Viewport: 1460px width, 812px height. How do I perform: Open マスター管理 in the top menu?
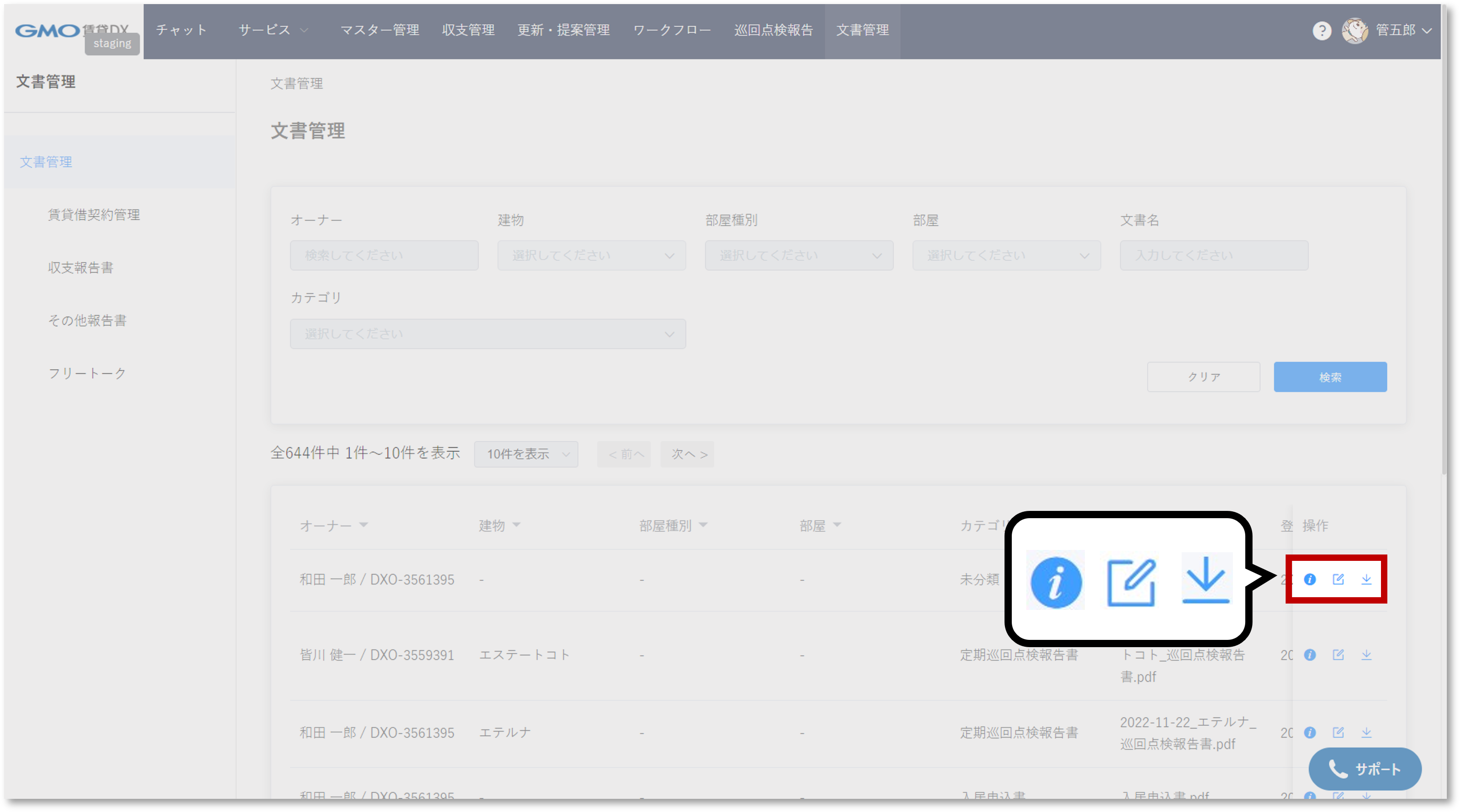point(379,30)
